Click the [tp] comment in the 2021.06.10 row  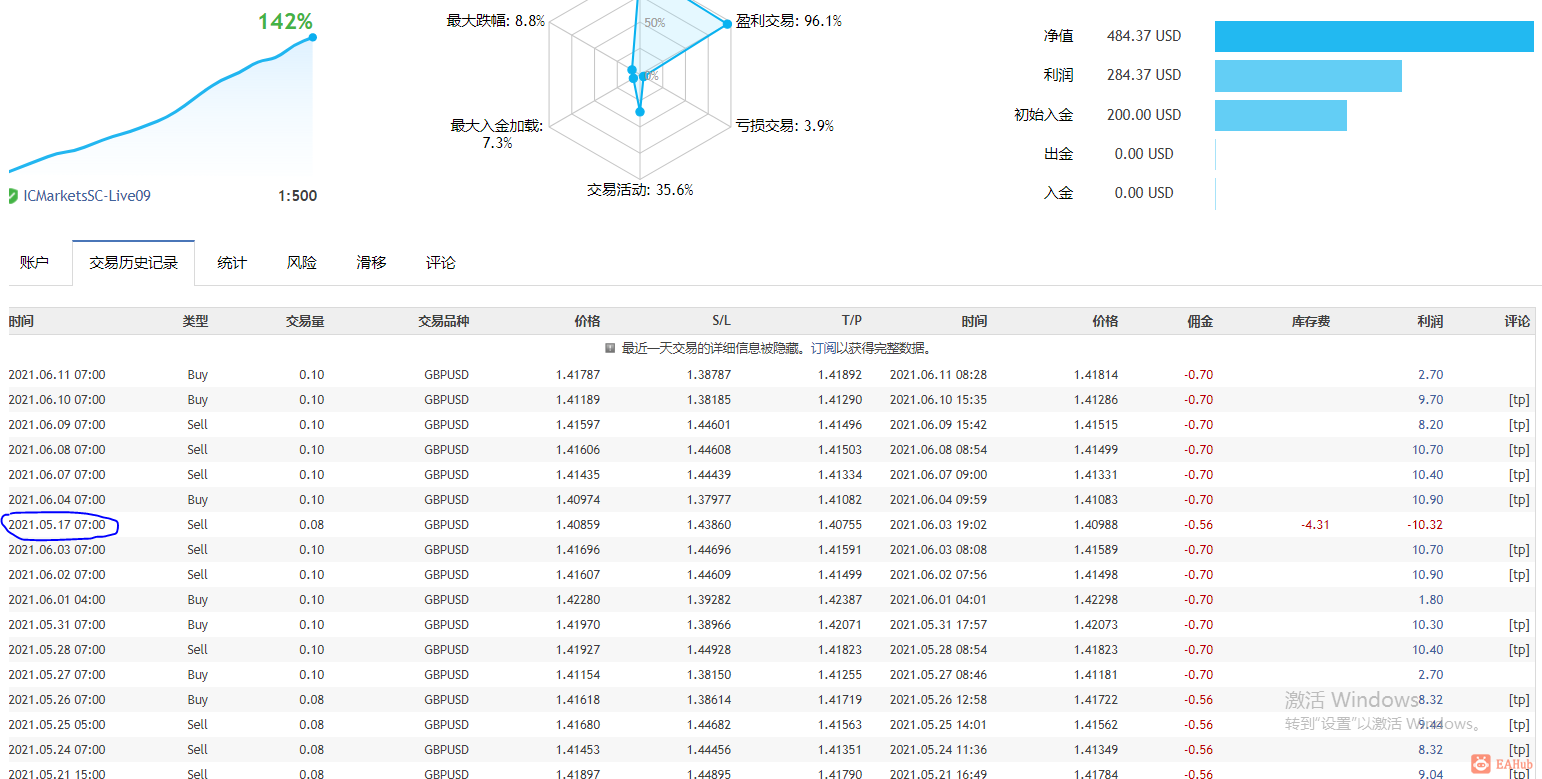[1519, 400]
